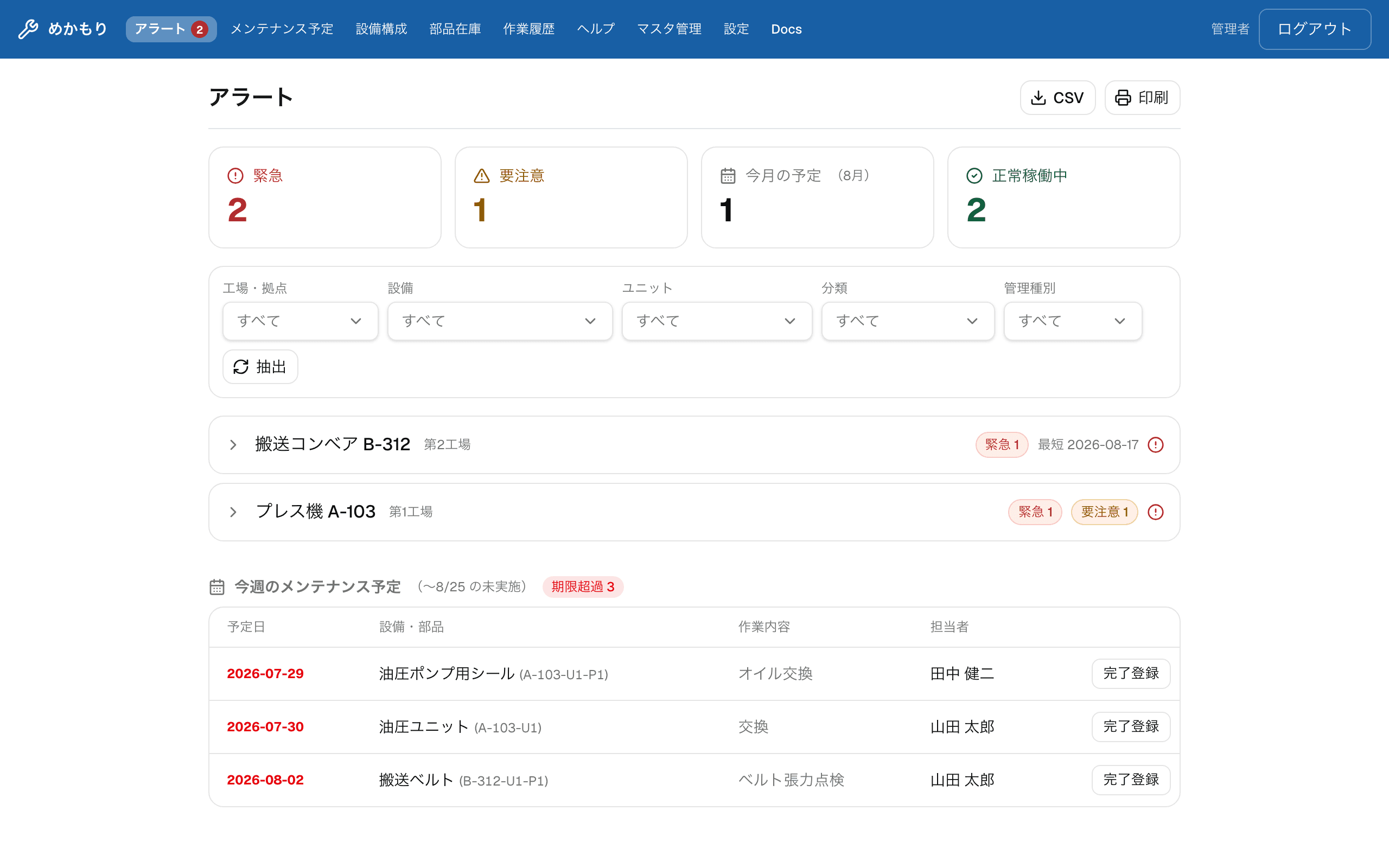1389x868 pixels.
Task: Click the 期限超過 3 badge
Action: point(583,586)
